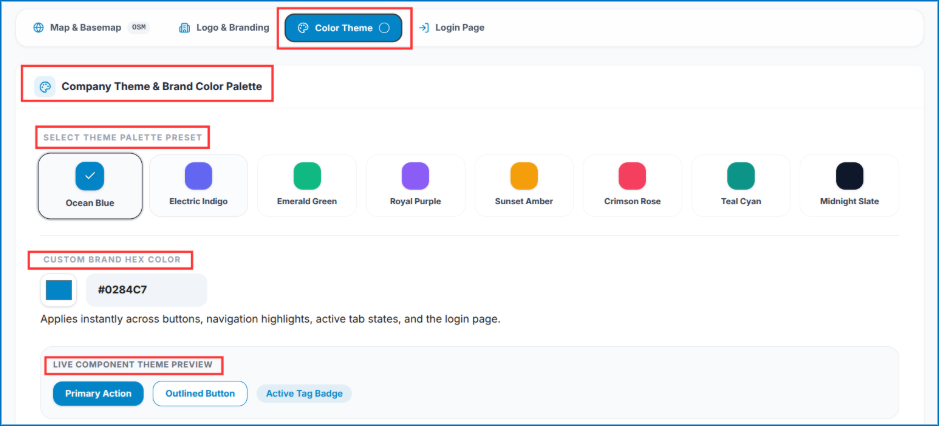Image resolution: width=939 pixels, height=426 pixels.
Task: Click the Custom Brand Hex Color label
Action: click(x=112, y=260)
